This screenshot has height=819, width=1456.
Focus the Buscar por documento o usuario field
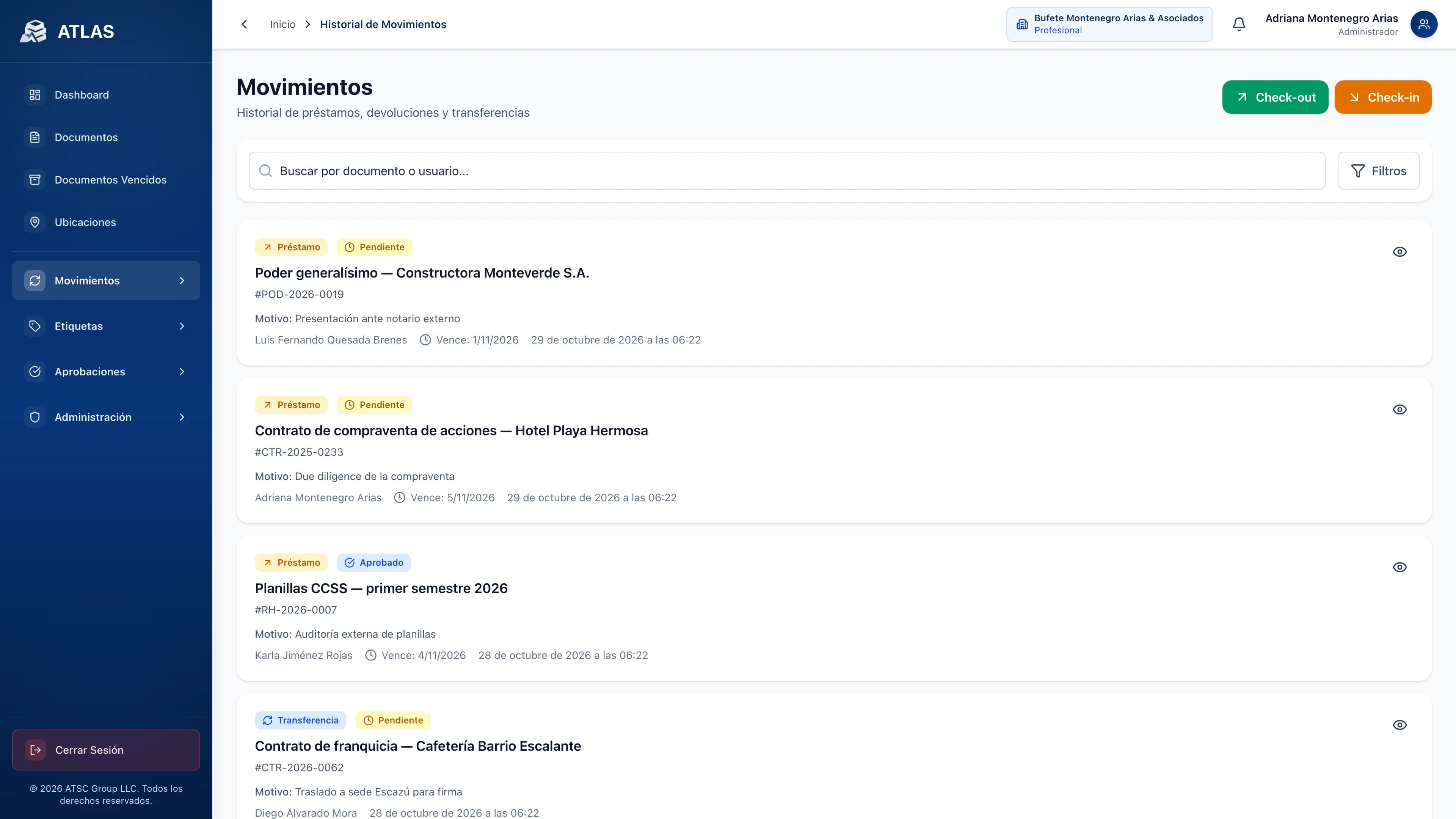point(787,171)
